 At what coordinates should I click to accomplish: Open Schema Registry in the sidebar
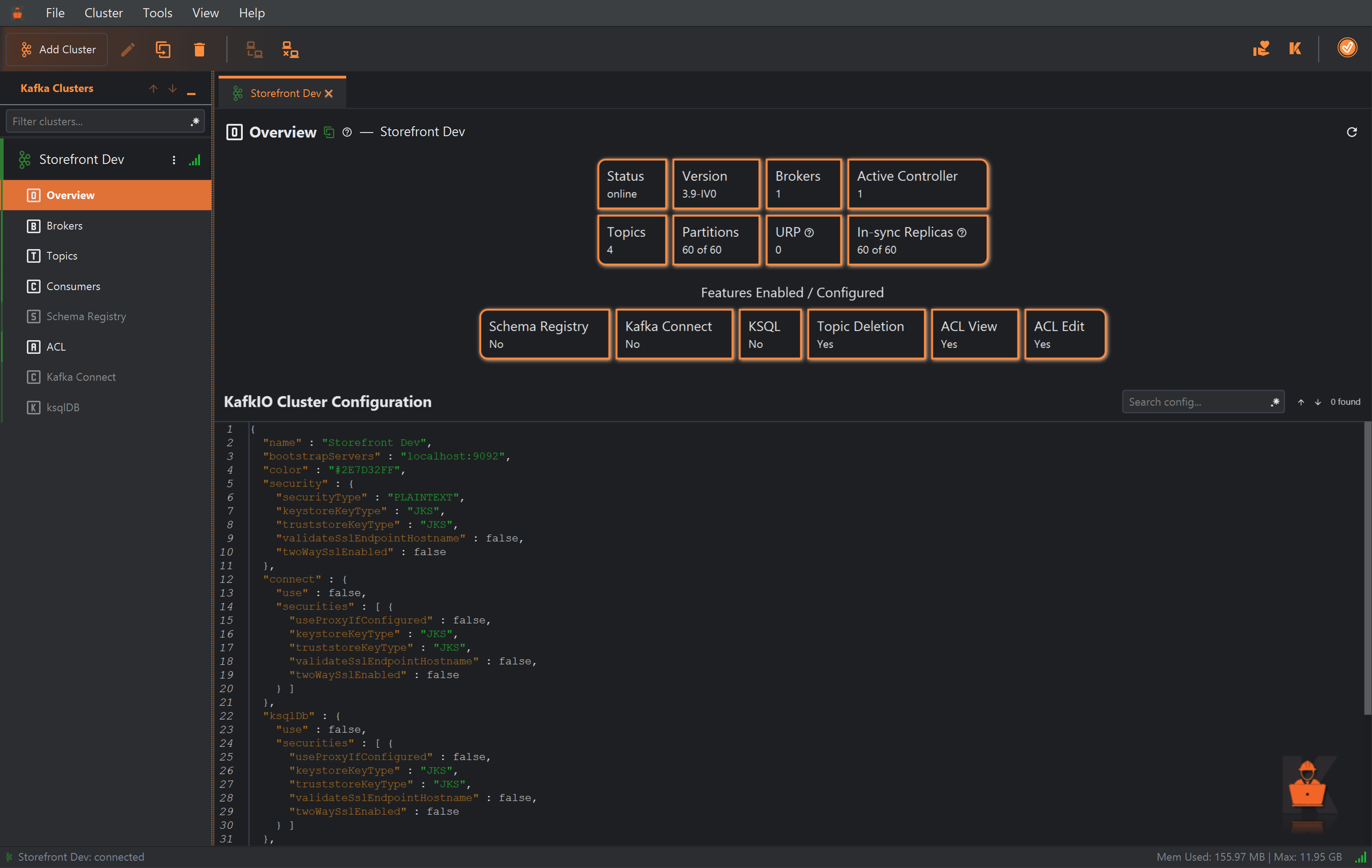[x=107, y=316]
